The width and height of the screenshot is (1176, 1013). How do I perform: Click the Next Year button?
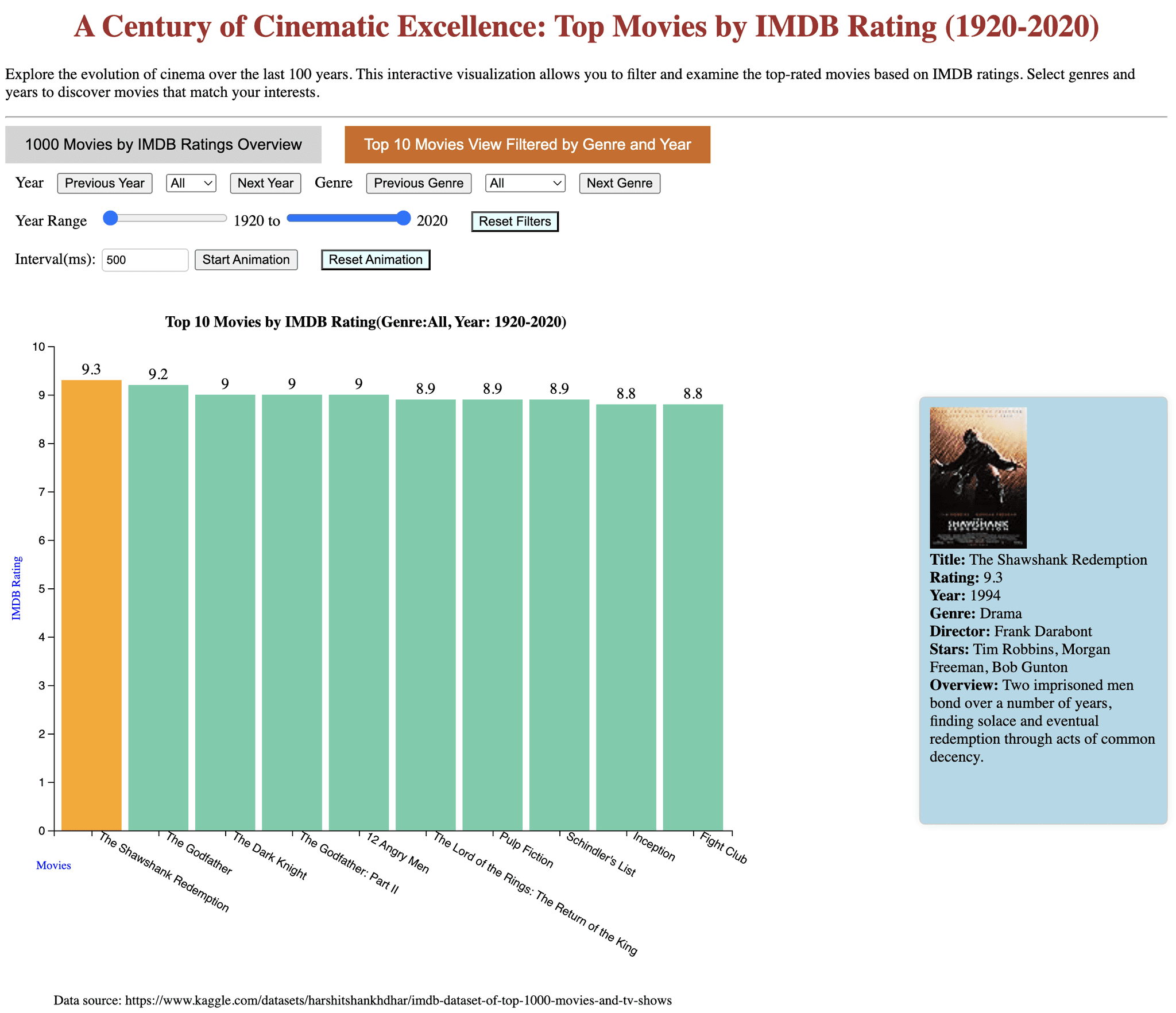pyautogui.click(x=265, y=183)
